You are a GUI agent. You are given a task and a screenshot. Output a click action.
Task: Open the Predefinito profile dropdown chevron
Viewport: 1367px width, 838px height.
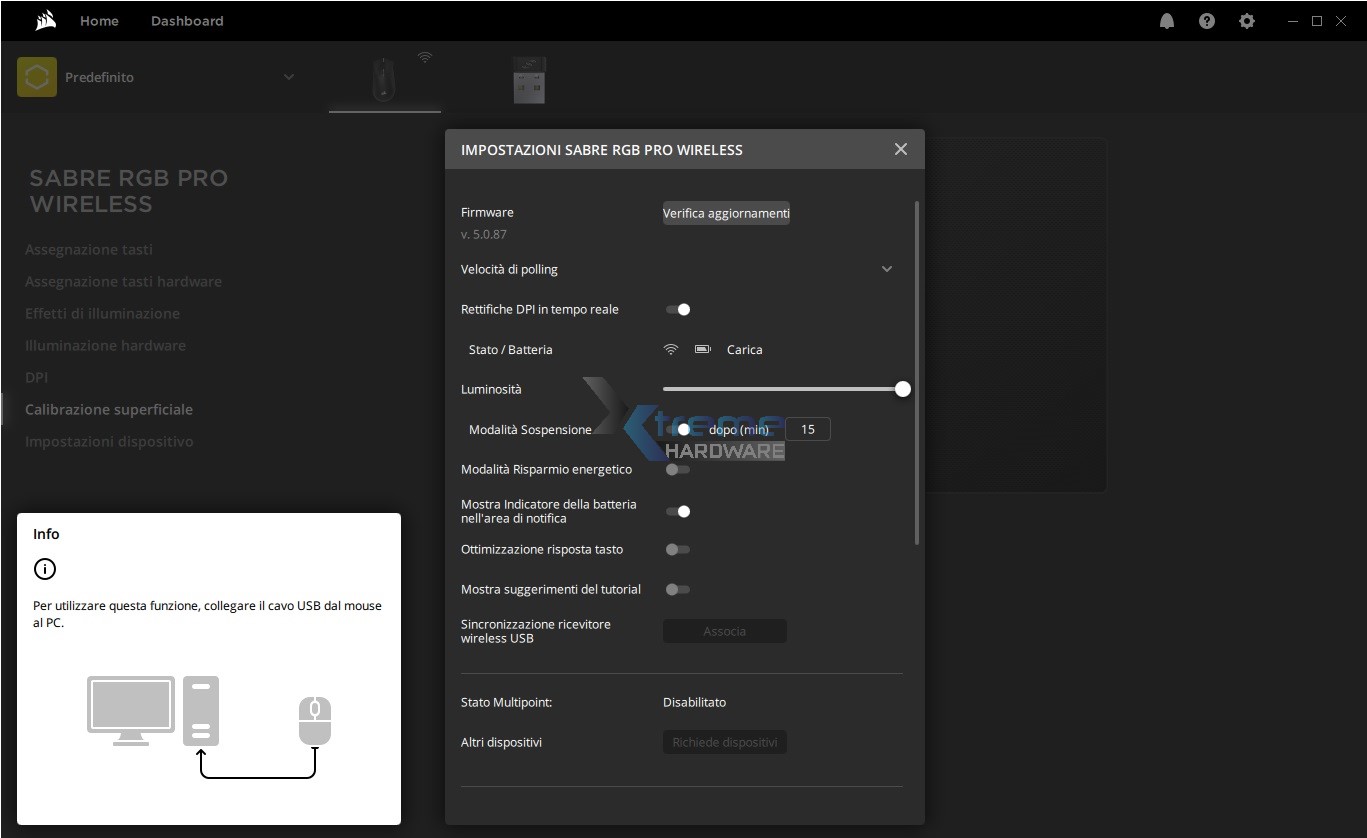[x=289, y=77]
